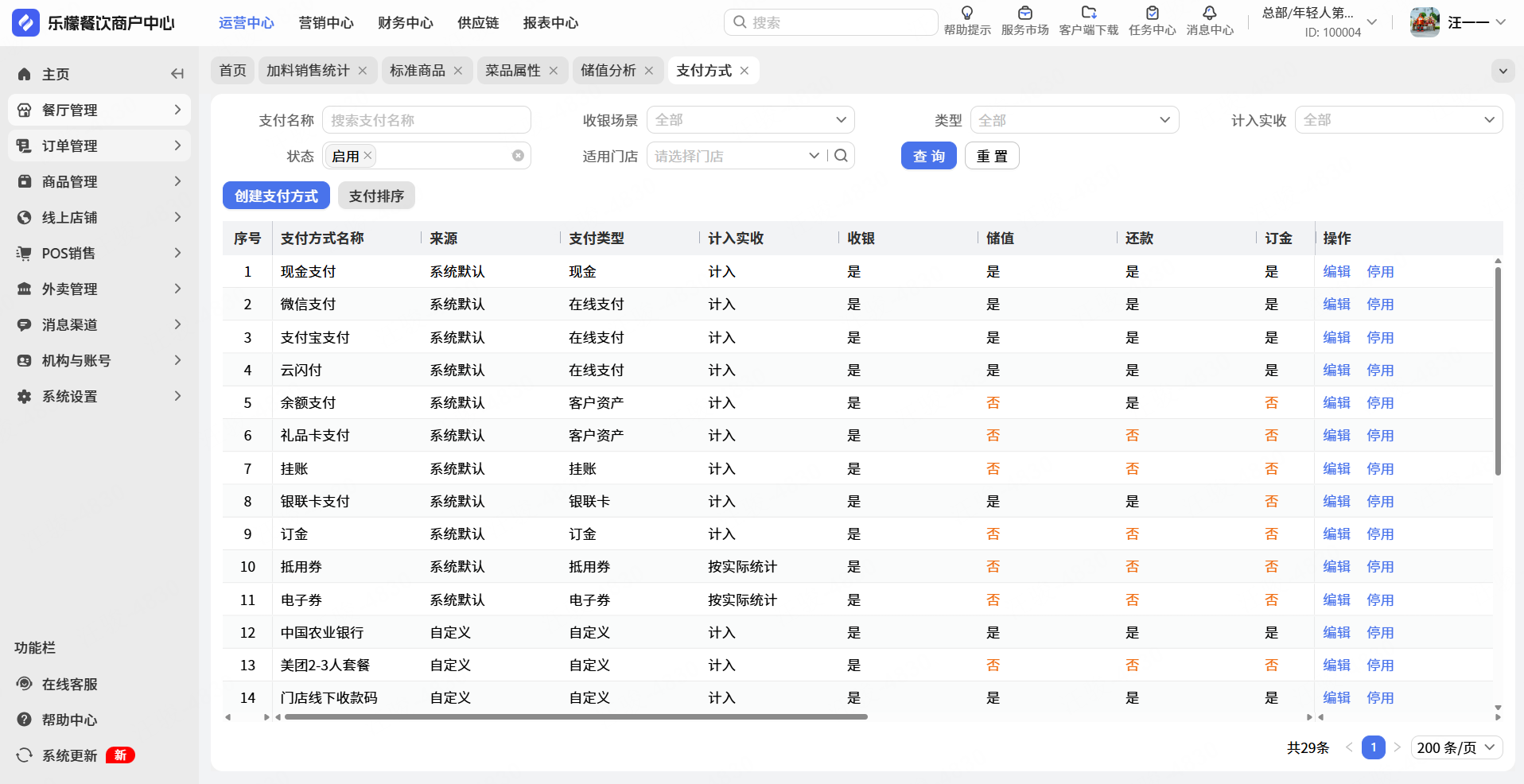Open the 财务中心 top menu
The width and height of the screenshot is (1524, 784).
(x=405, y=23)
